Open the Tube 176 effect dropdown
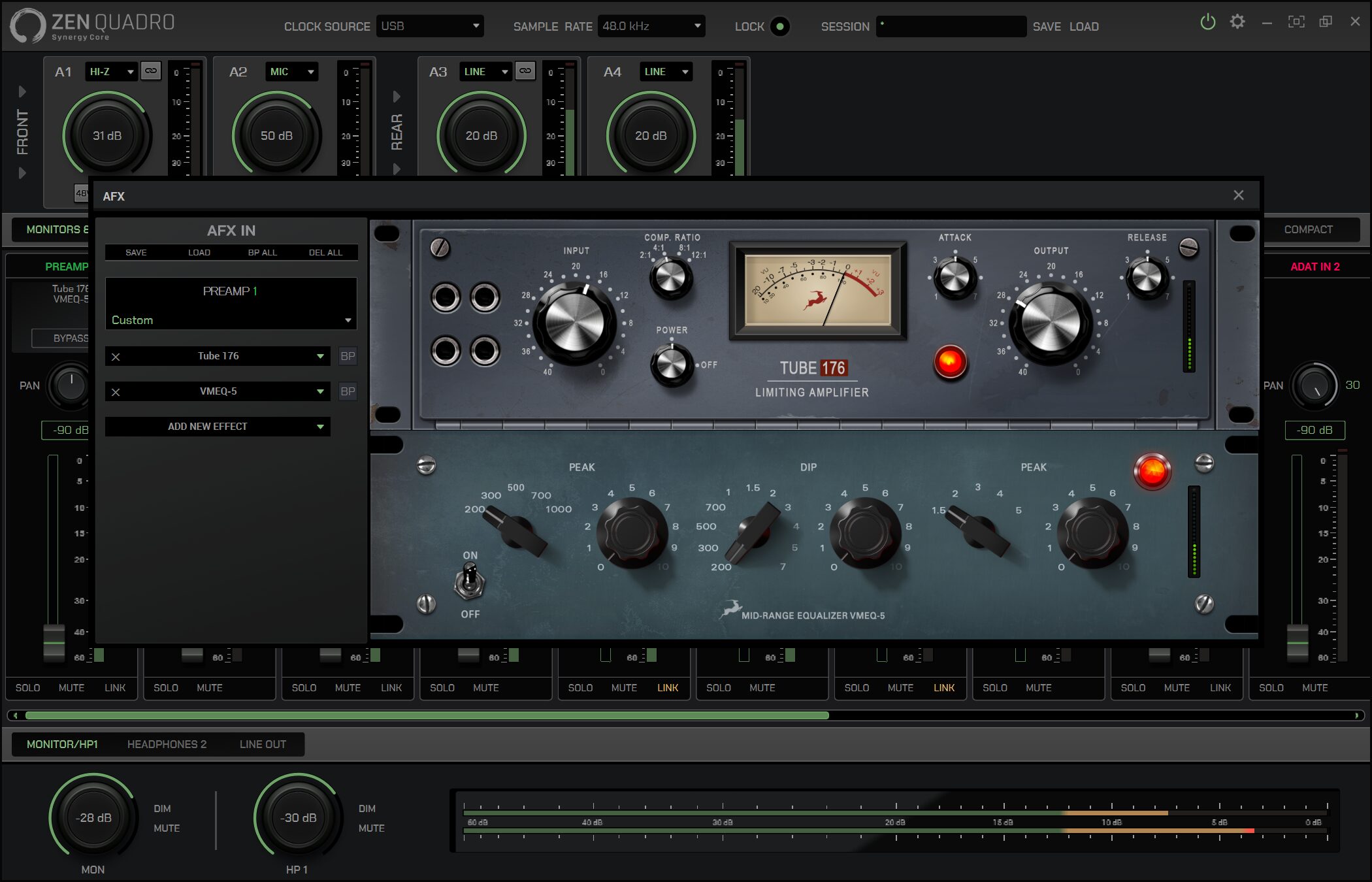Screen dimensions: 1372x882 (x=218, y=356)
